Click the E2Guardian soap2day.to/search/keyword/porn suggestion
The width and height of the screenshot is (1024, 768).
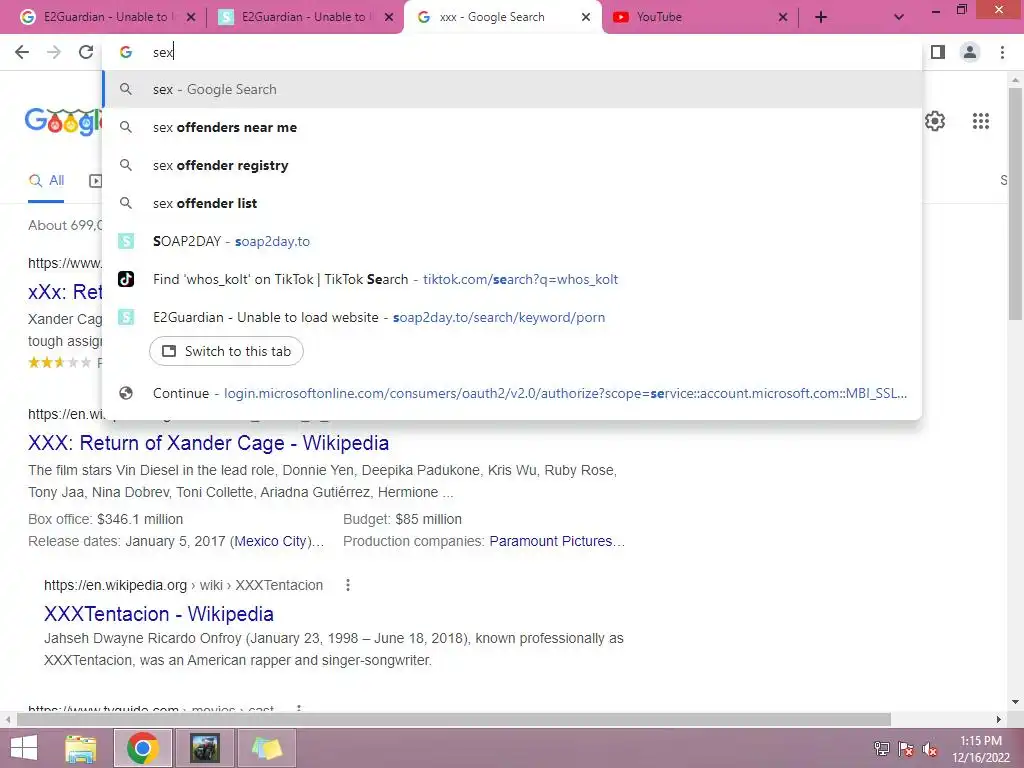[513, 317]
